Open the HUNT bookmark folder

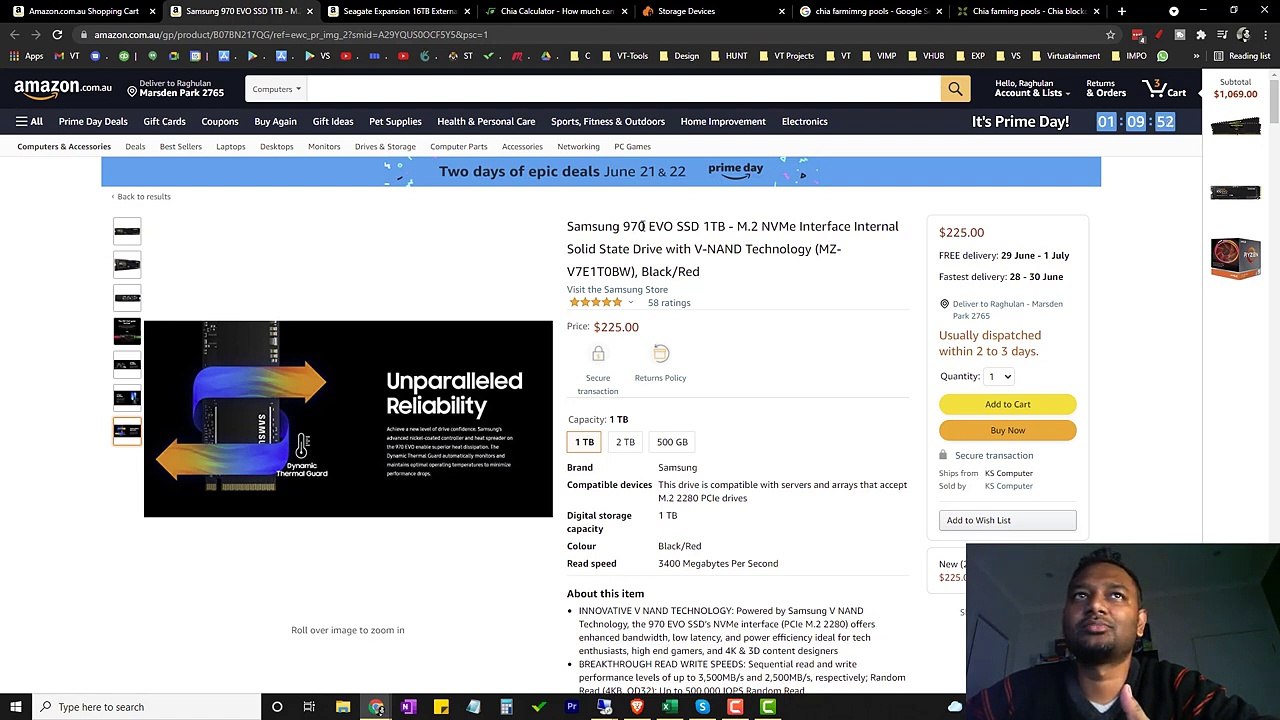(x=729, y=56)
